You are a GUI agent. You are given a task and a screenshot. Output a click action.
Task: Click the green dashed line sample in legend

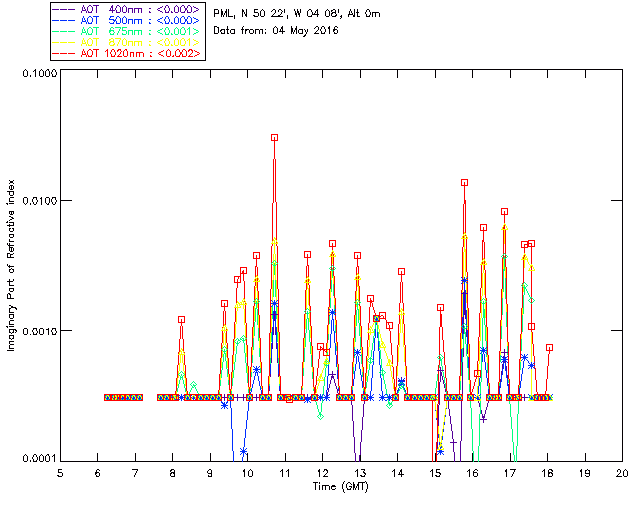click(x=64, y=32)
